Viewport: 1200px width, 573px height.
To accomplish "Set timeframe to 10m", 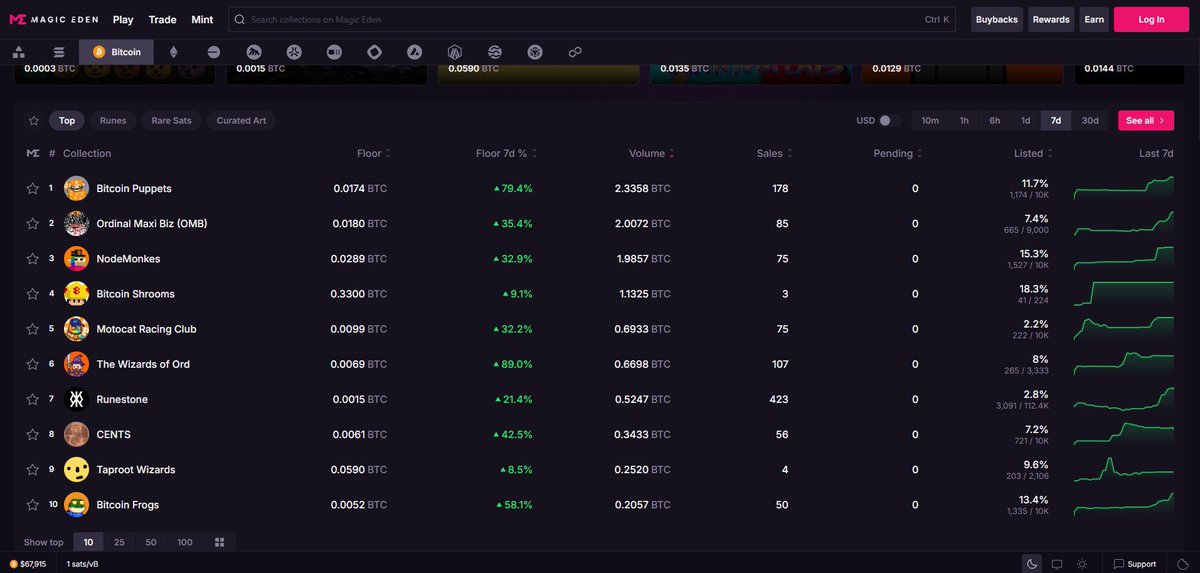I will click(930, 120).
